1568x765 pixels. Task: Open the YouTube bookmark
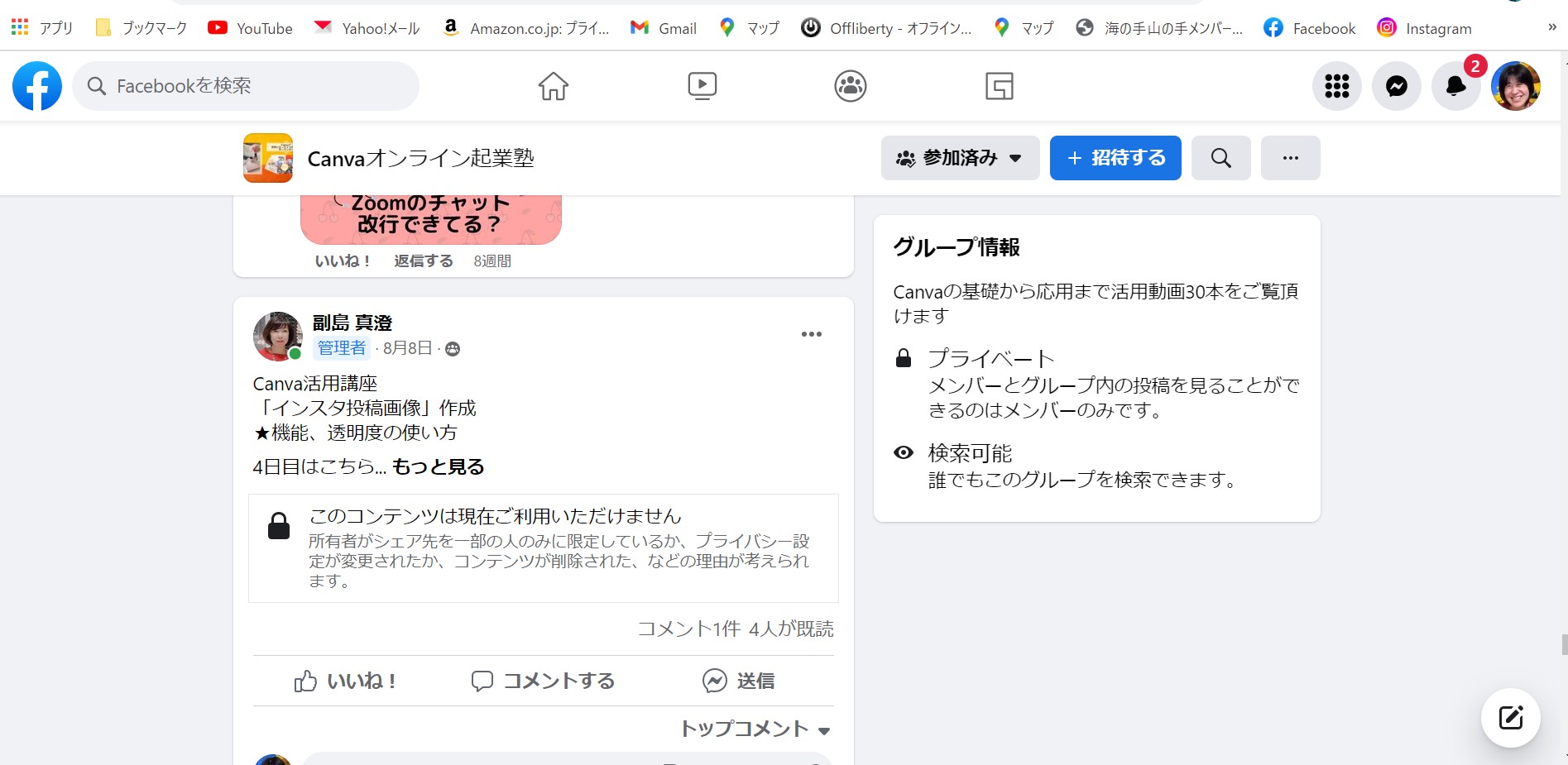pyautogui.click(x=251, y=28)
